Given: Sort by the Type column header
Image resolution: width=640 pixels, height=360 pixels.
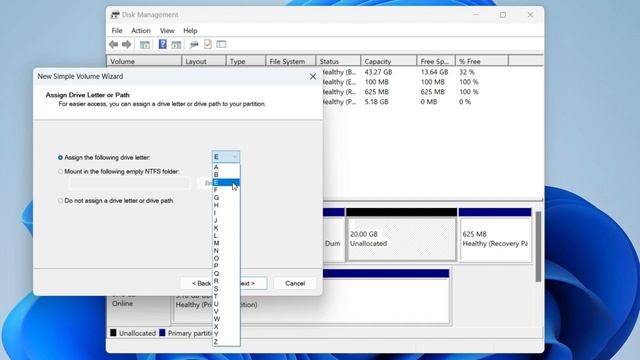Looking at the screenshot, I should pos(246,61).
